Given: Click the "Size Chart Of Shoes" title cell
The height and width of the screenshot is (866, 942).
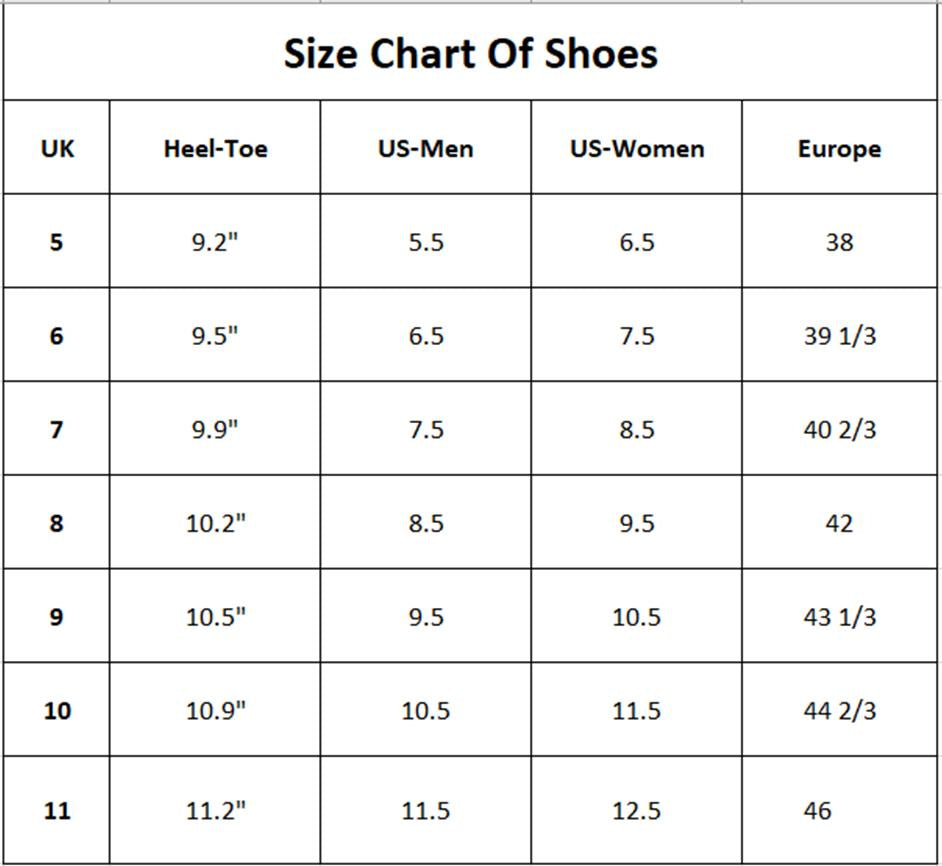Looking at the screenshot, I should coord(471,53).
